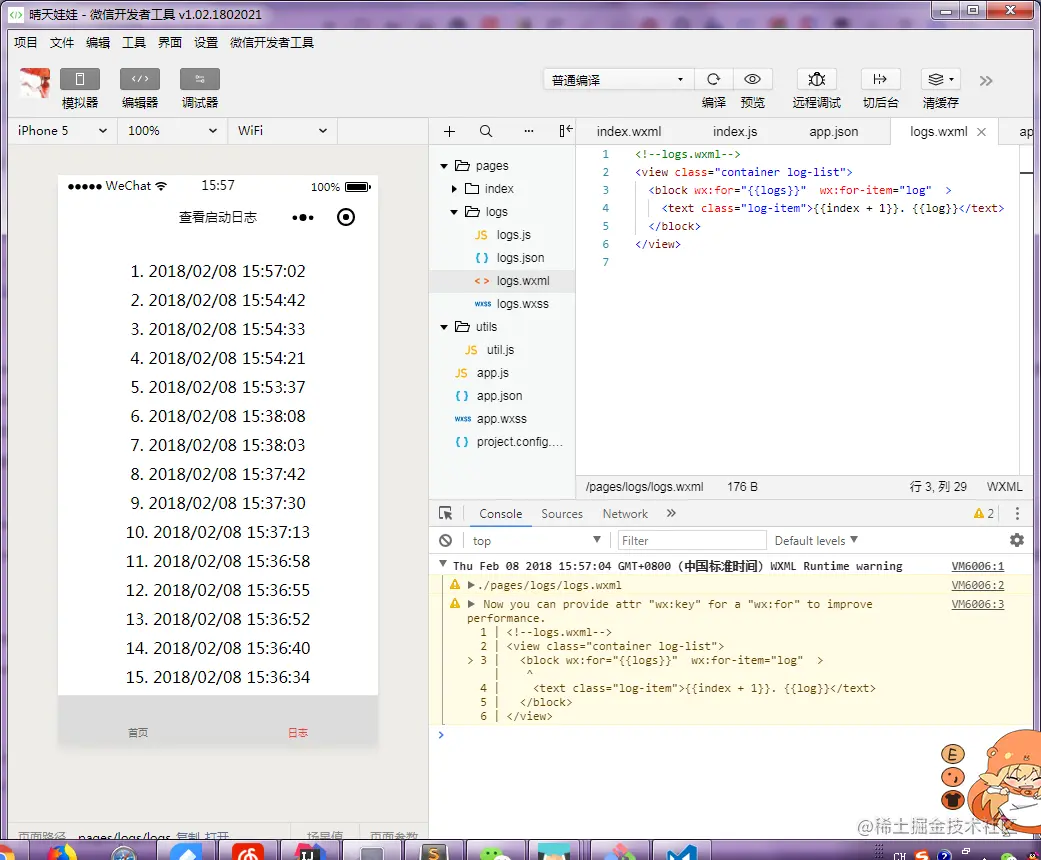Image resolution: width=1041 pixels, height=860 pixels.
Task: Open the top context dropdown
Action: tap(536, 541)
